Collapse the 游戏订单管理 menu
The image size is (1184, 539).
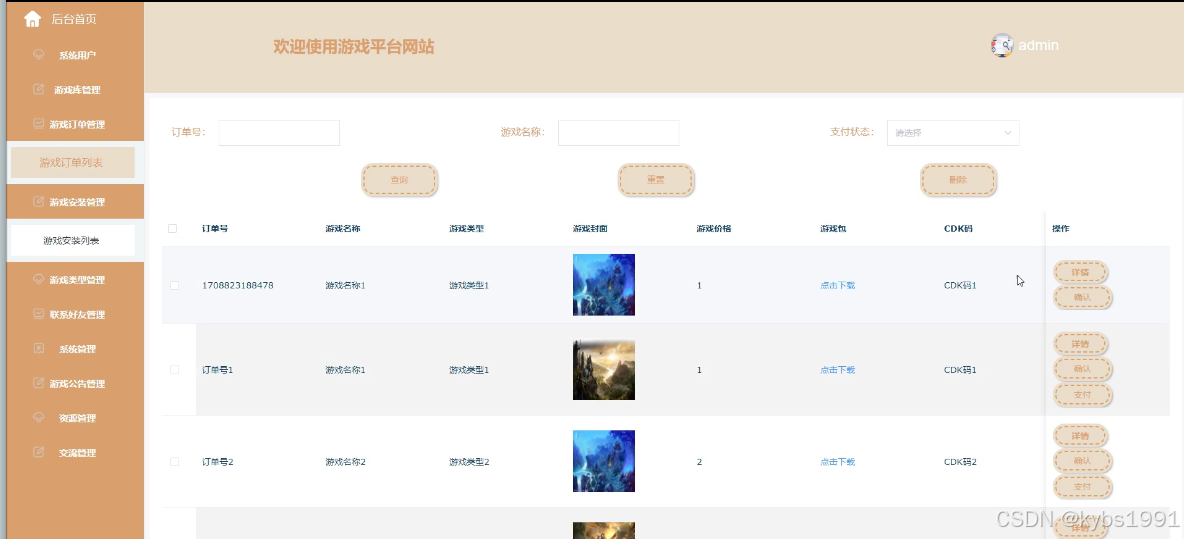click(x=75, y=124)
